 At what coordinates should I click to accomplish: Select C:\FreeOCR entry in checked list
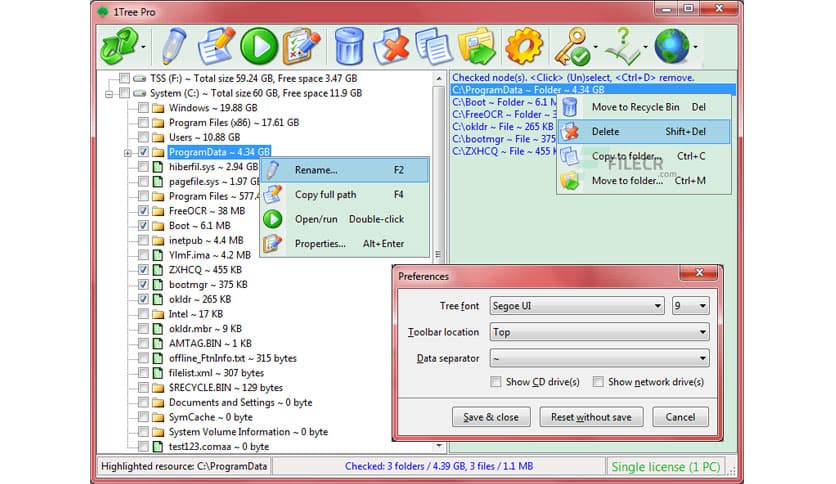point(504,114)
